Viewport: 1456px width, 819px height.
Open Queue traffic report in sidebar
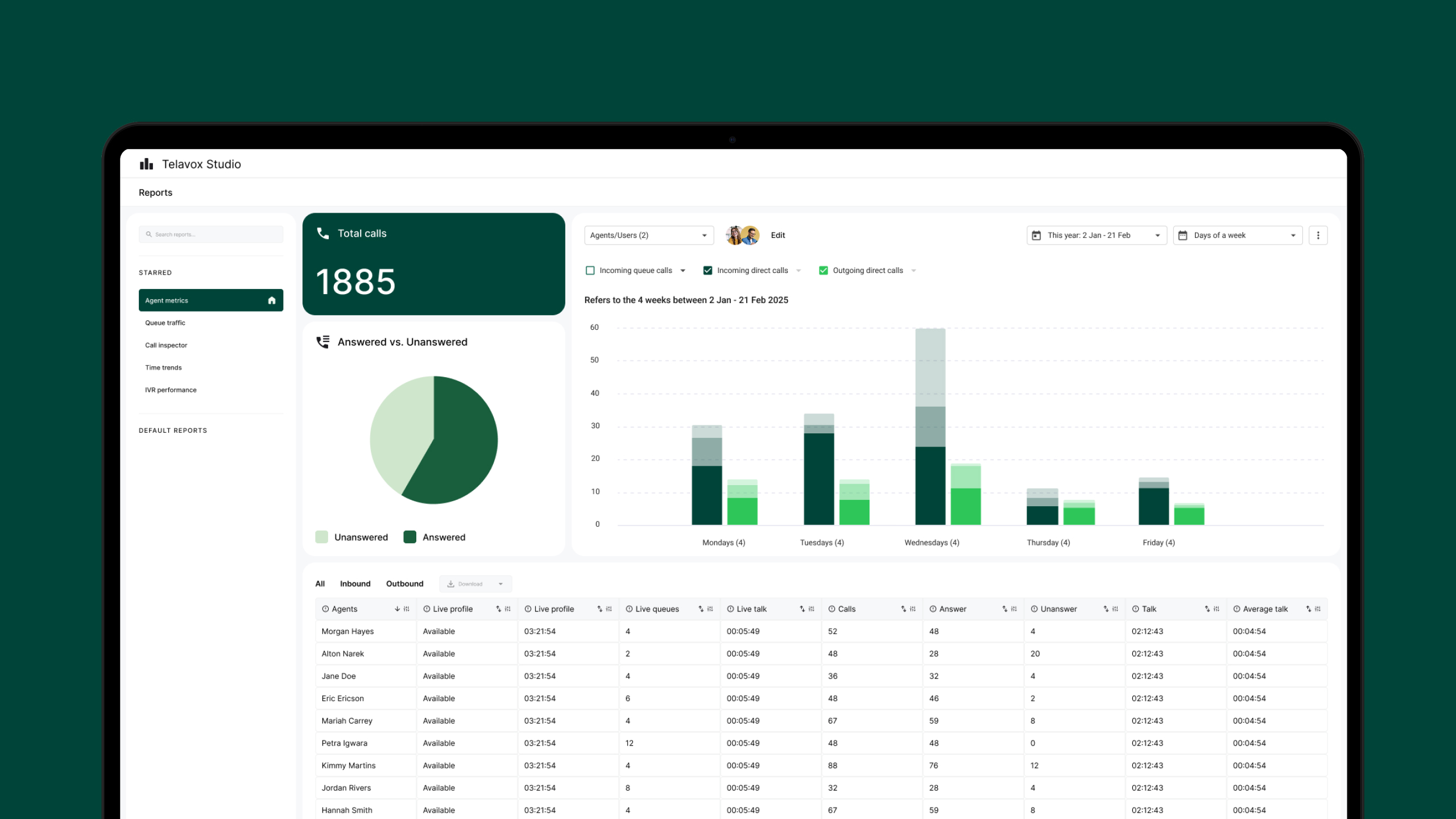click(x=165, y=323)
